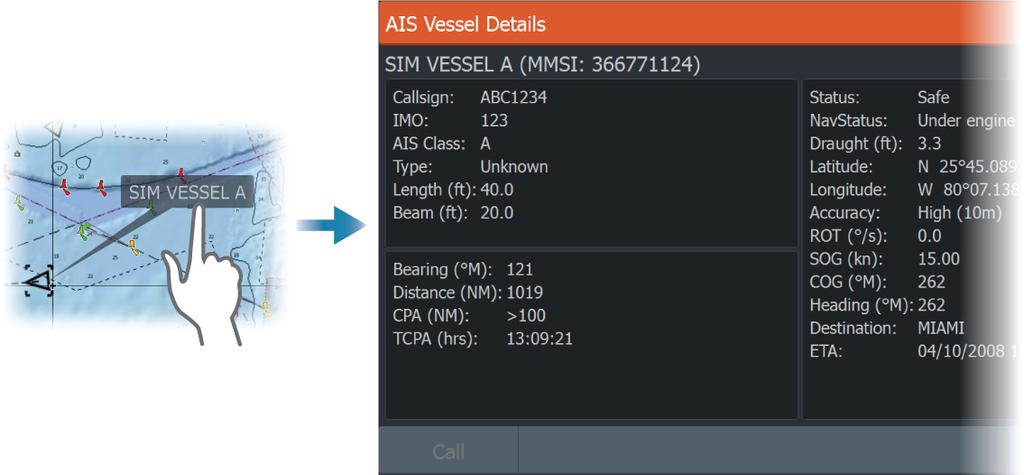
Task: Select the yellow buoy in chart center
Action: (x=134, y=247)
